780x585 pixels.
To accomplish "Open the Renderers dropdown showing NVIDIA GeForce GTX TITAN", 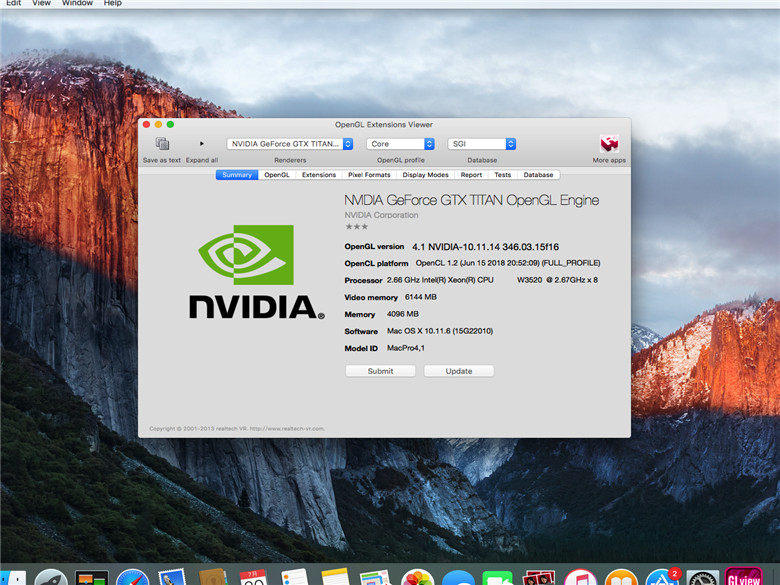I will point(290,144).
